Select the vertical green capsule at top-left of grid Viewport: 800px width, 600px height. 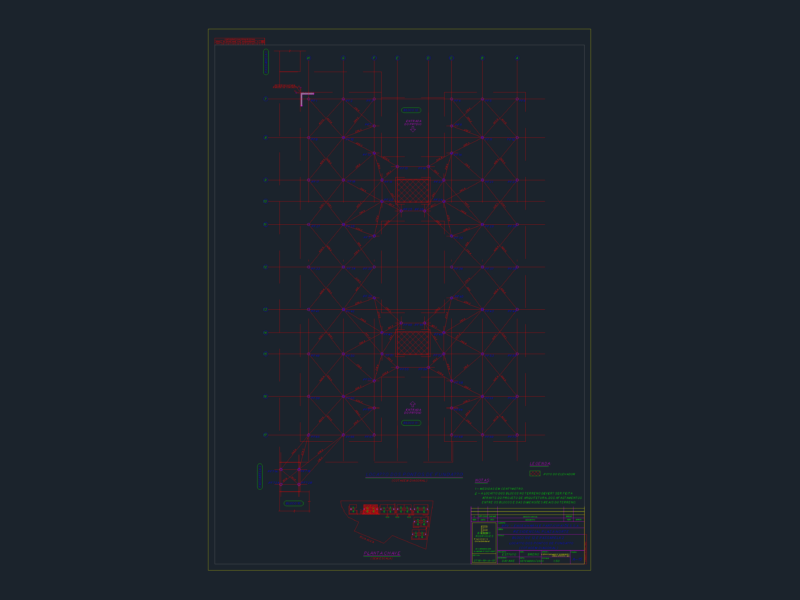pos(266,62)
